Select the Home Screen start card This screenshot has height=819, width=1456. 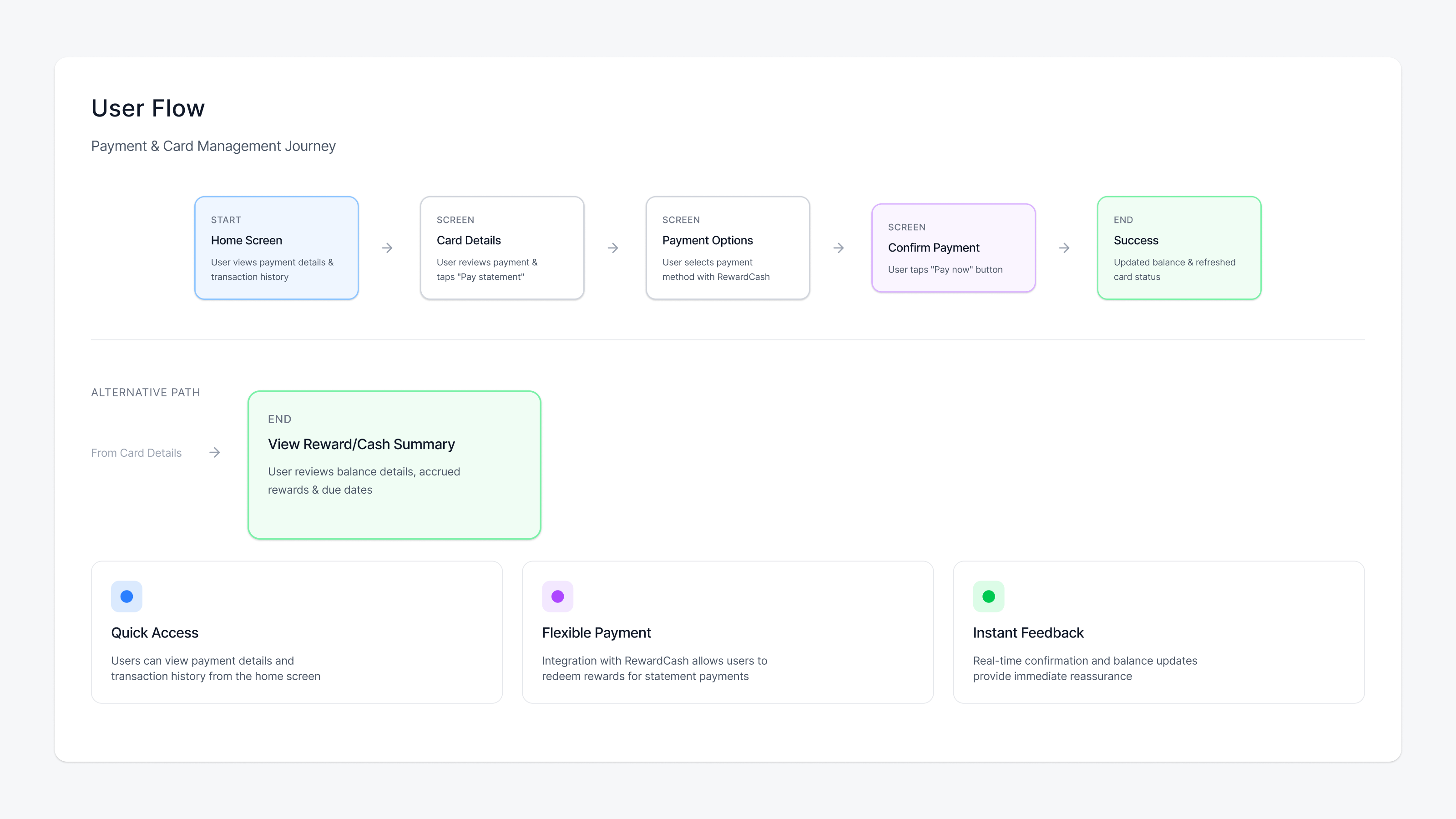(x=276, y=248)
